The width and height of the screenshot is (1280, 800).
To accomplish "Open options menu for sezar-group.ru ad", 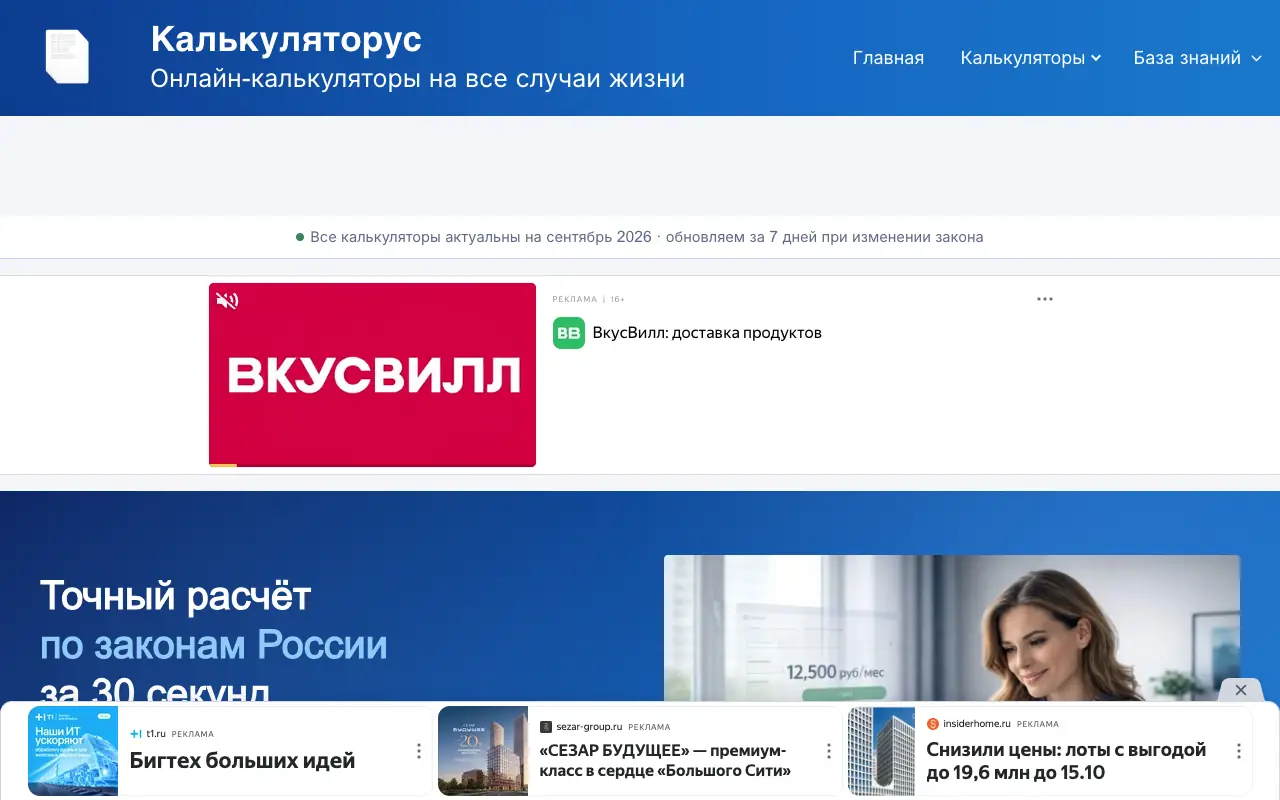I will click(x=828, y=751).
